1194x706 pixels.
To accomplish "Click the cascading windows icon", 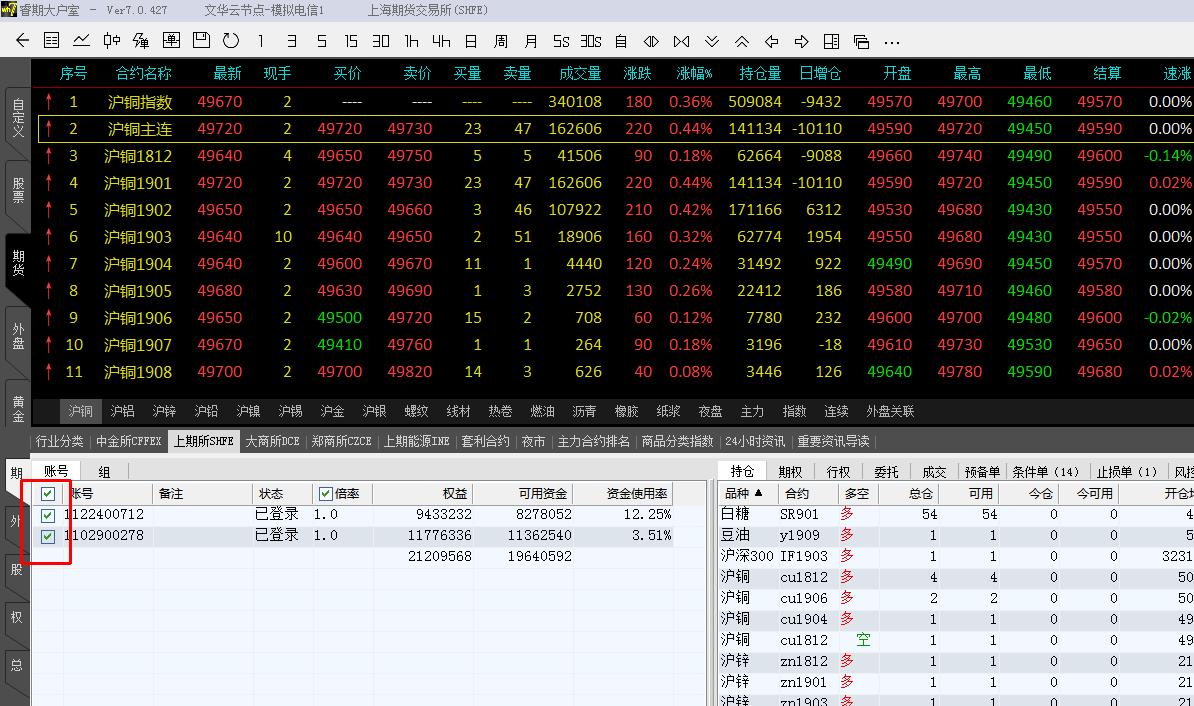I will pos(861,41).
